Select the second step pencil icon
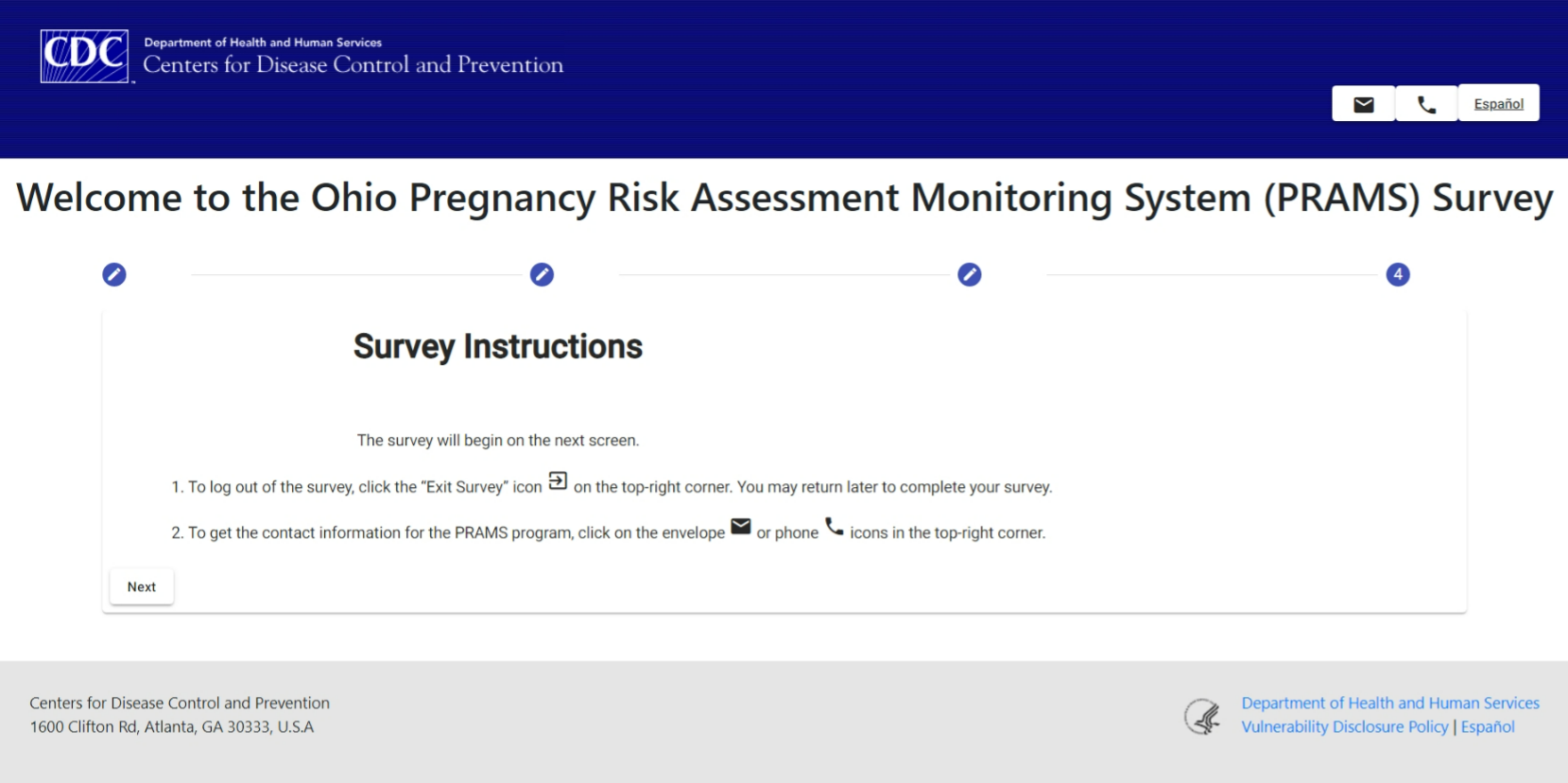This screenshot has width=1568, height=783. point(542,274)
